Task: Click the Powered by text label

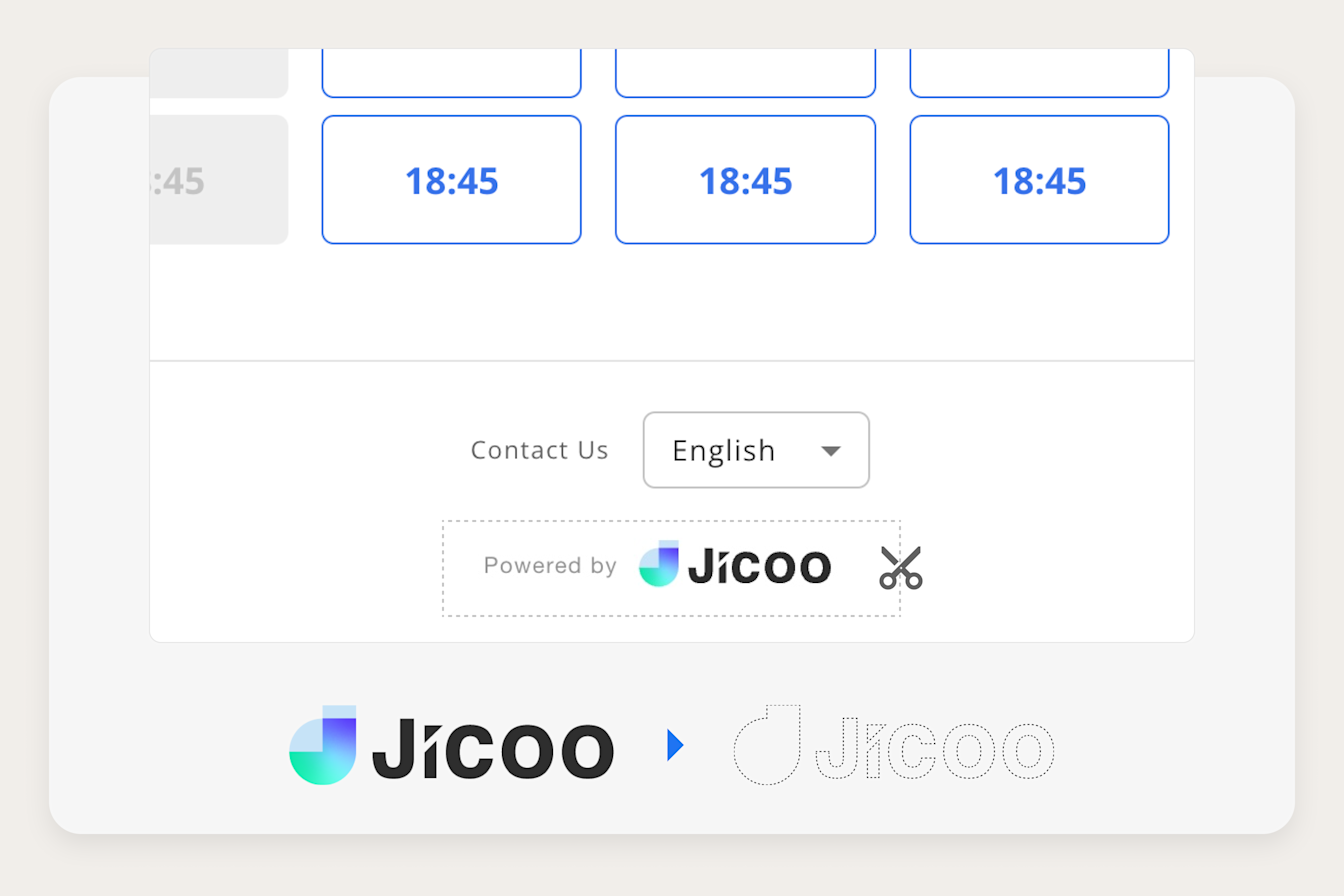Action: point(549,566)
